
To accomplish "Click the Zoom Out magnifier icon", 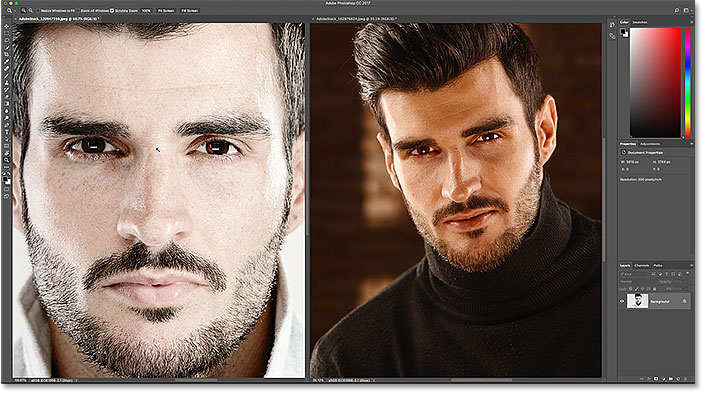I will click(31, 10).
